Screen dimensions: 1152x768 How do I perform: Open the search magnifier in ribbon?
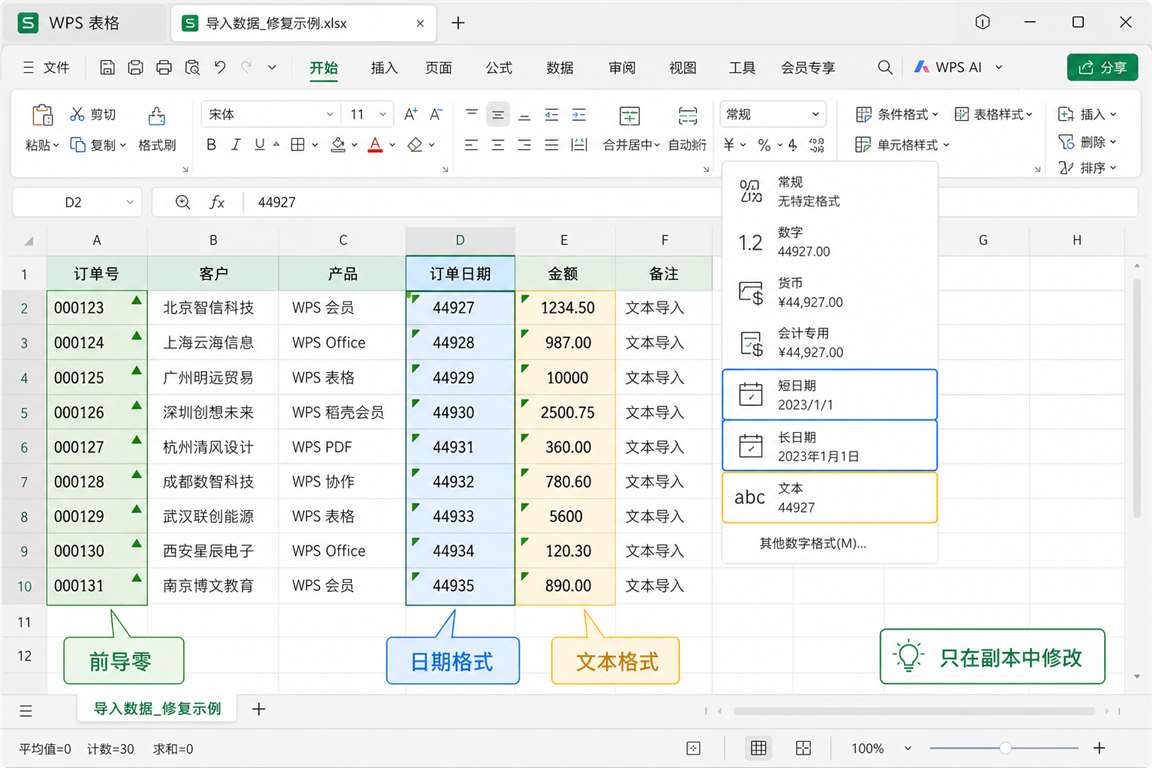pos(885,68)
